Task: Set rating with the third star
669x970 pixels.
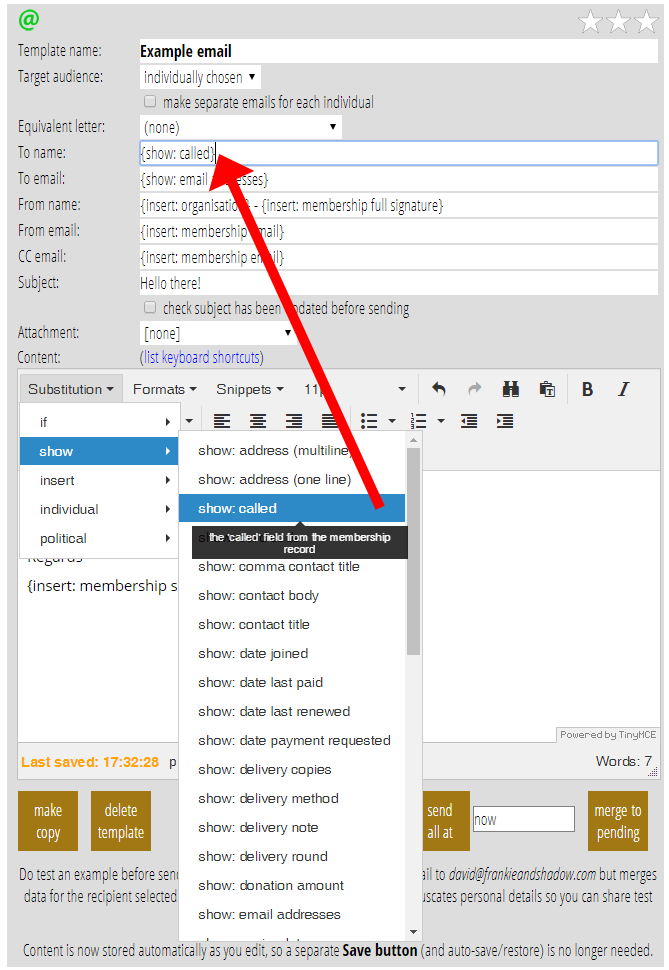Action: click(647, 22)
